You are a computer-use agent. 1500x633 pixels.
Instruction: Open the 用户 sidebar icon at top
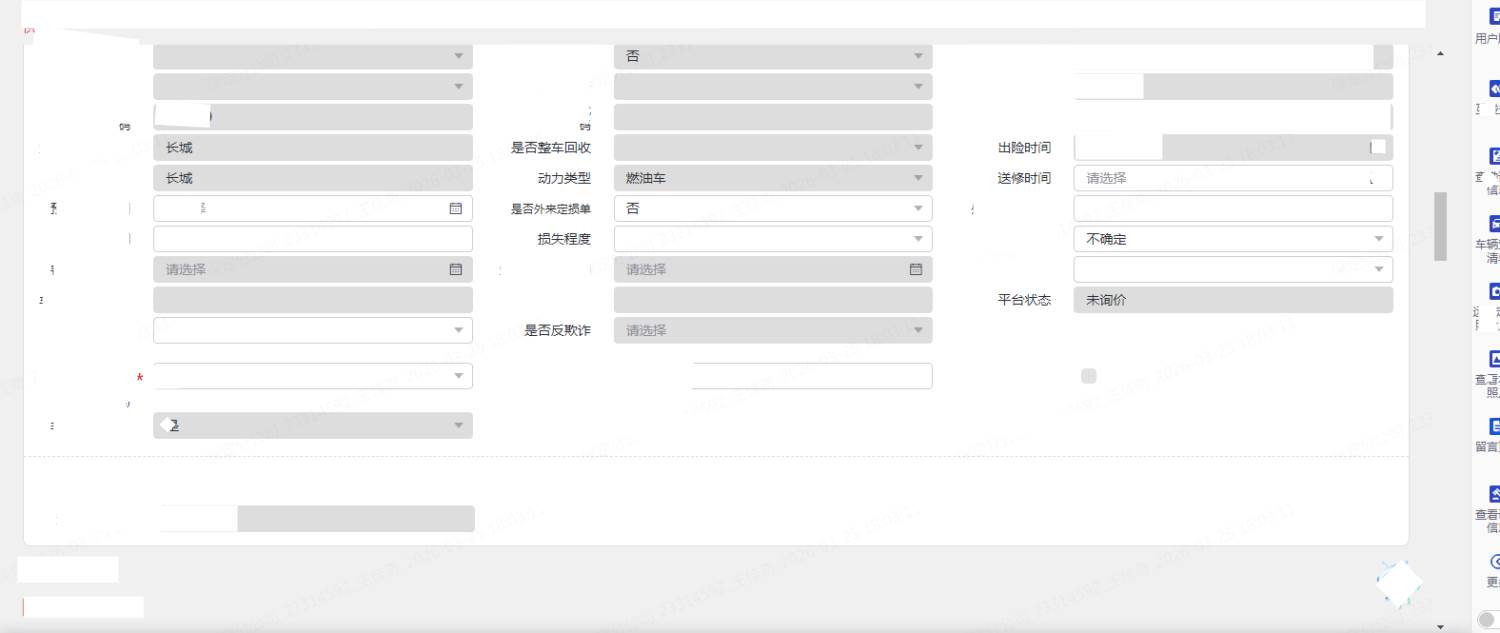pyautogui.click(x=1494, y=16)
